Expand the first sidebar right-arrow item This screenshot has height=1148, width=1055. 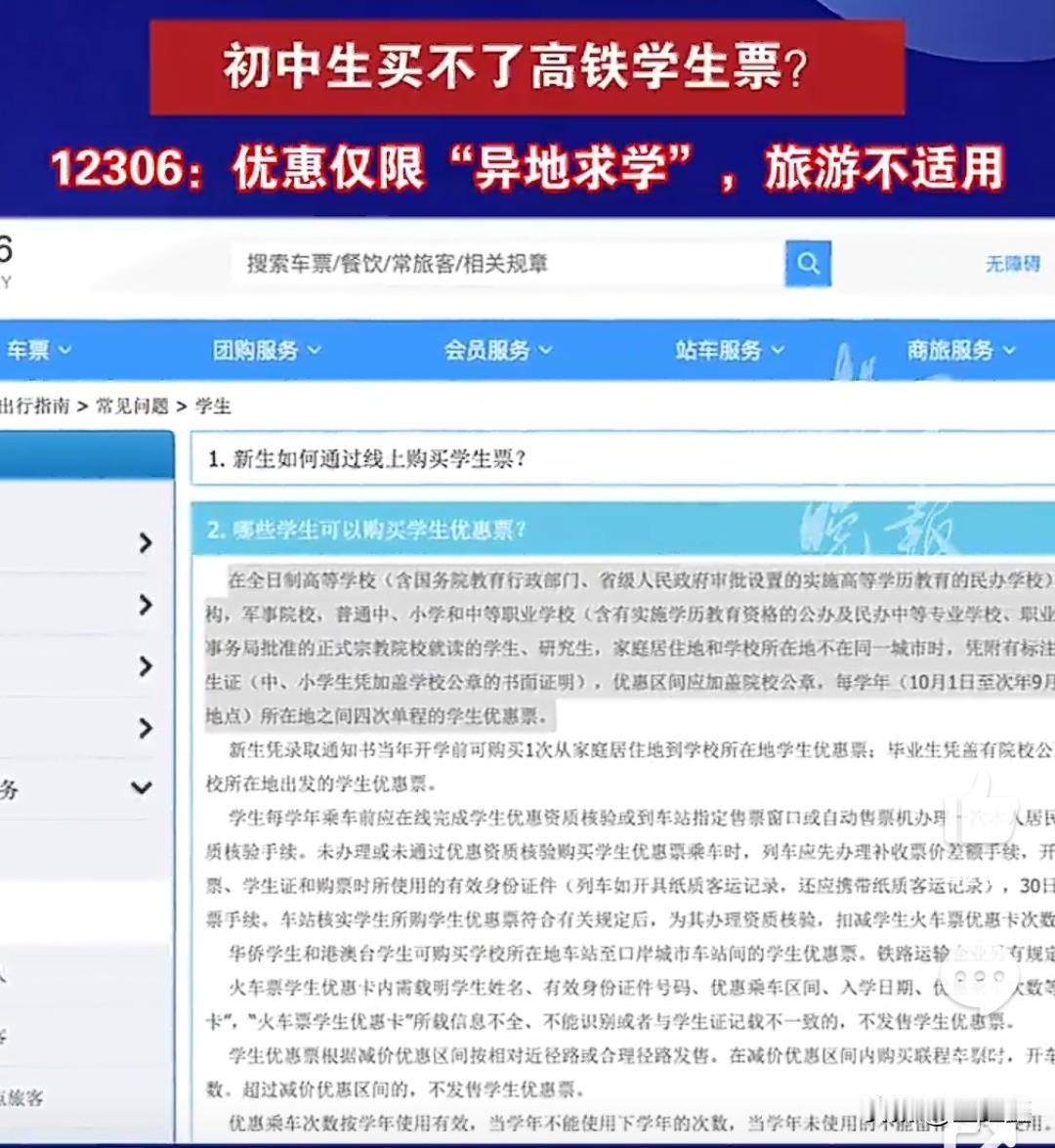coord(145,542)
